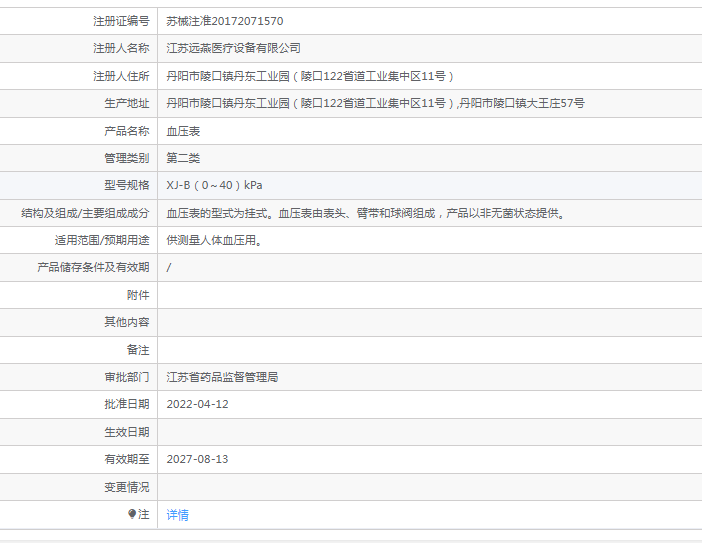Click the 生产地址 address value

click(x=375, y=103)
